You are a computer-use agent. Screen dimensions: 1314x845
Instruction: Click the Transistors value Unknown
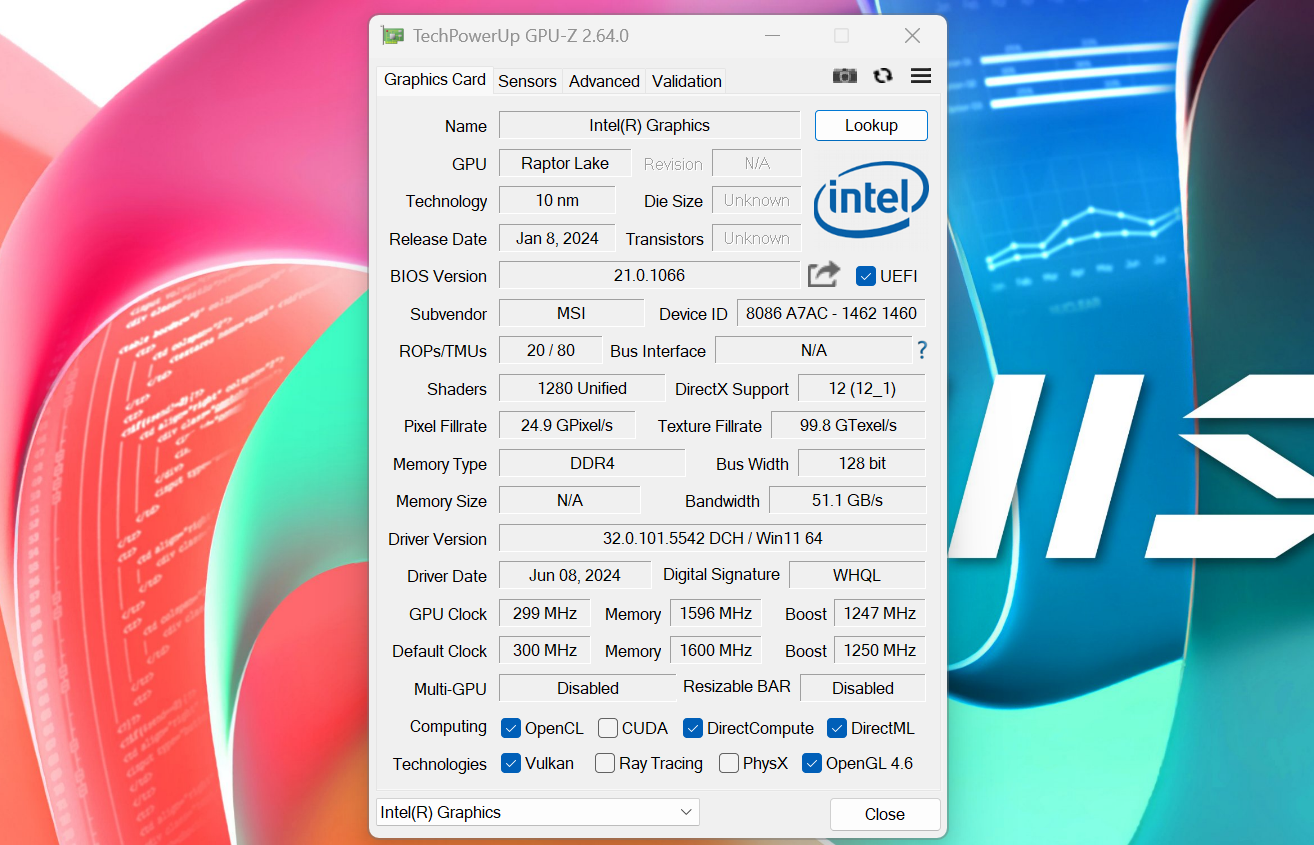tap(757, 238)
